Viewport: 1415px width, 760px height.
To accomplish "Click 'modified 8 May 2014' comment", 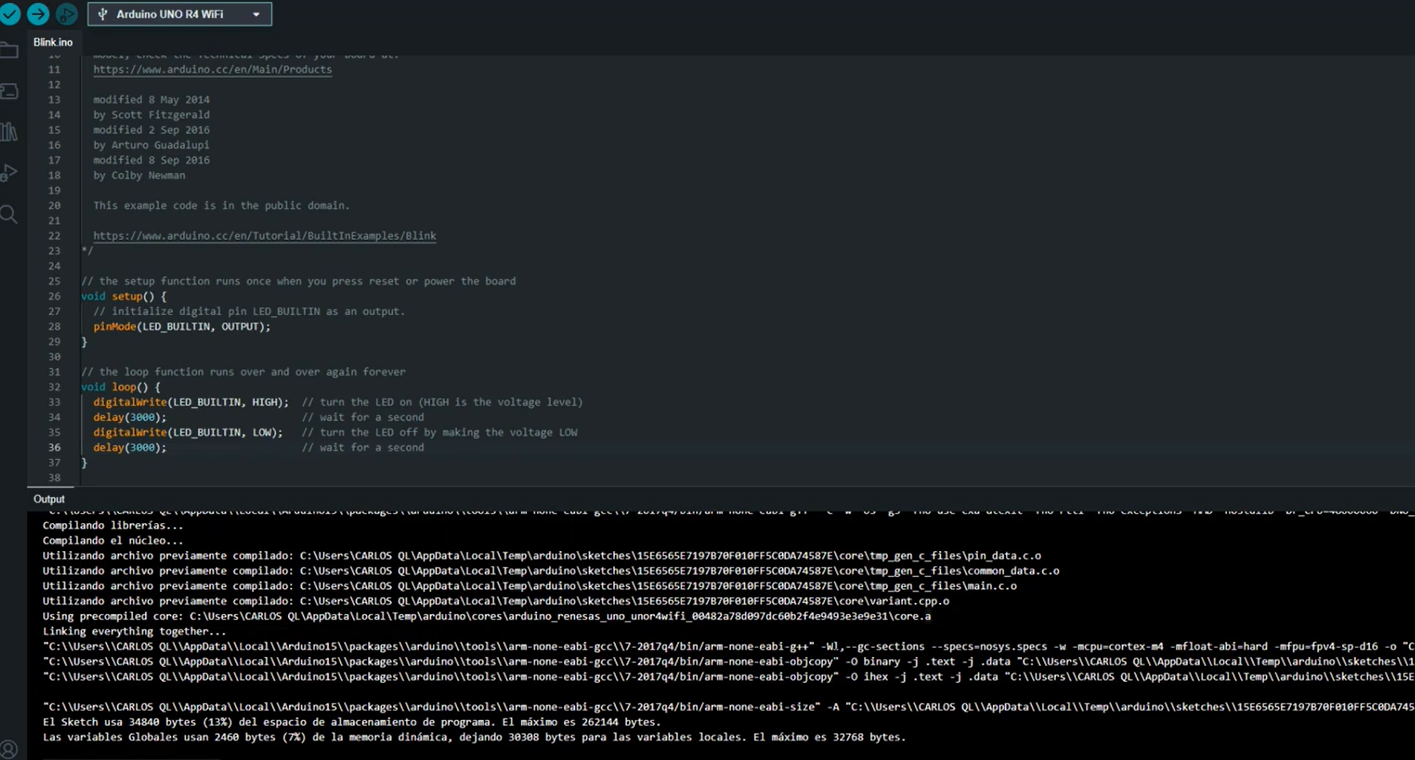I will click(x=151, y=100).
